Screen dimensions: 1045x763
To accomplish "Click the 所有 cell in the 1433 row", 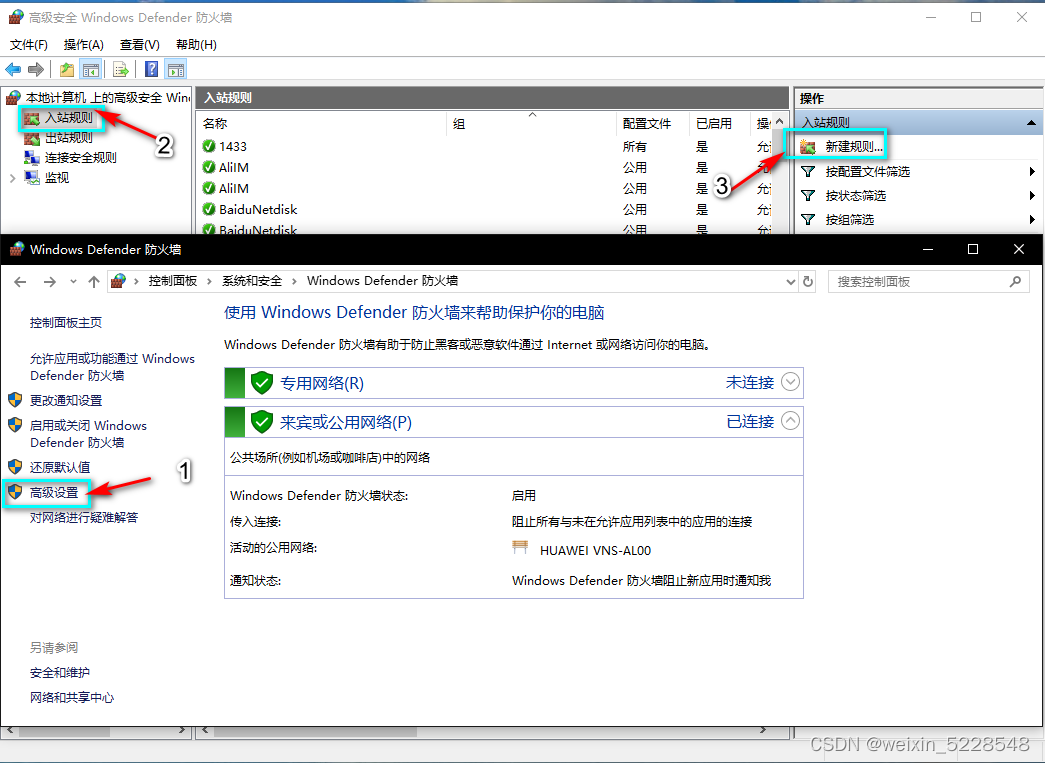I will [x=634, y=147].
